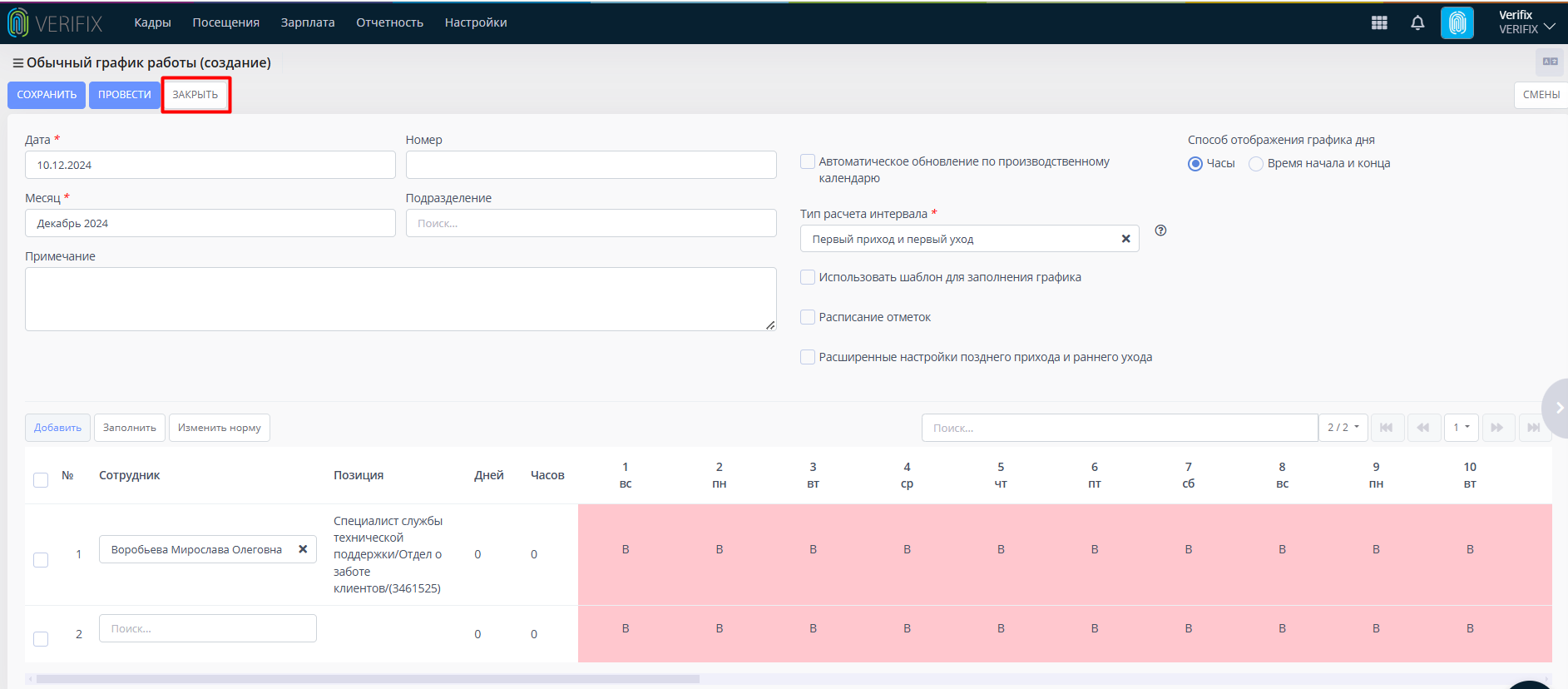This screenshot has height=689, width=1568.
Task: Check the row 1 employee checkbox
Action: click(40, 559)
